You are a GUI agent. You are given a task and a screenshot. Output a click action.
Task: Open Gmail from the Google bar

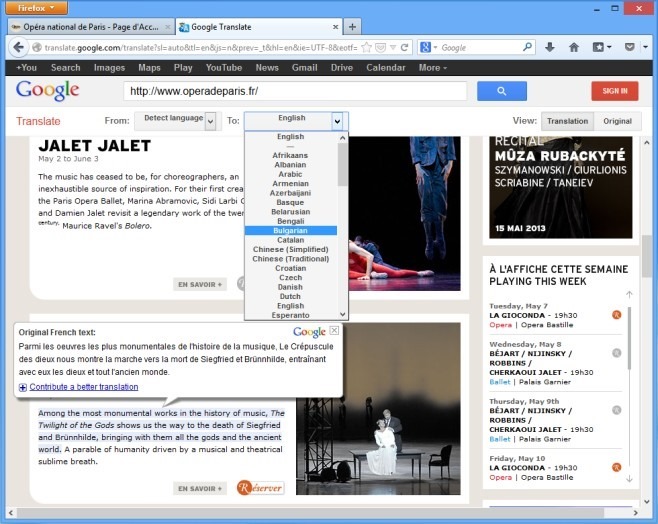coord(304,68)
